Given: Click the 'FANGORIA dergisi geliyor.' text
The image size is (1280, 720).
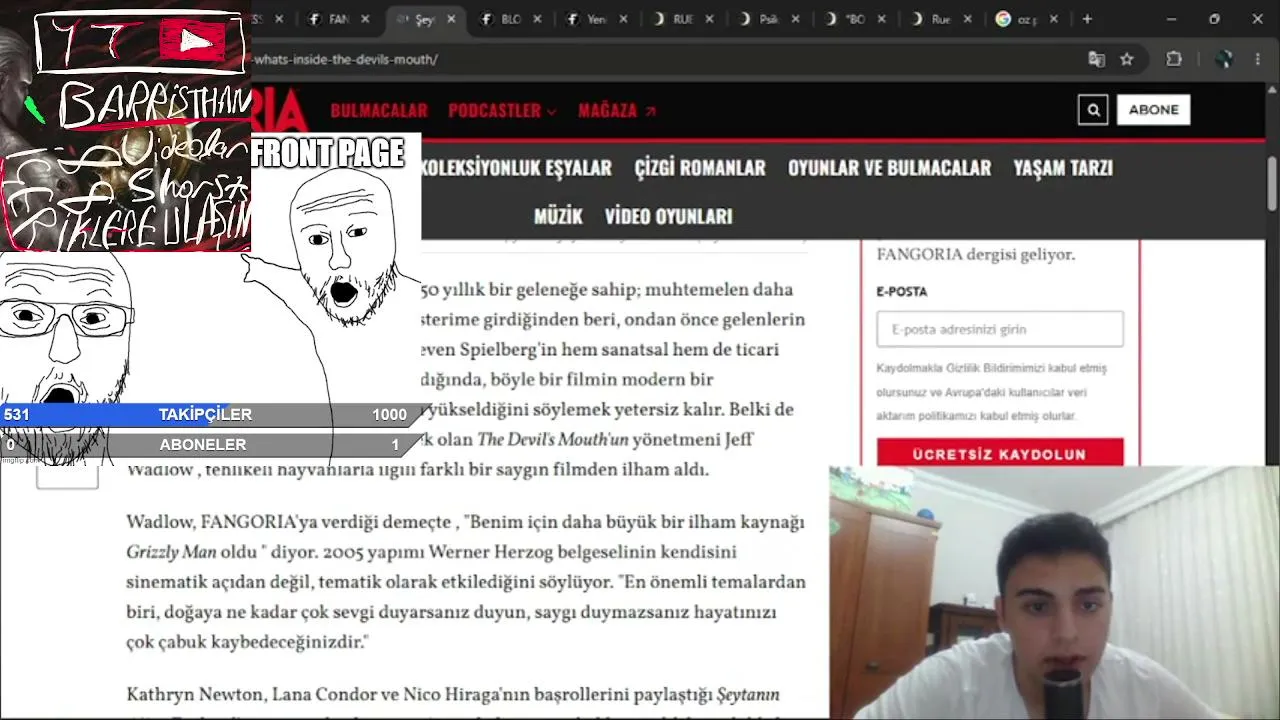Looking at the screenshot, I should pyautogui.click(x=976, y=254).
